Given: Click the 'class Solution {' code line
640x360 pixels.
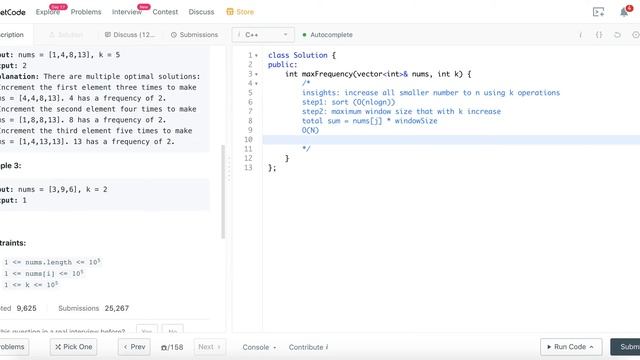Looking at the screenshot, I should pyautogui.click(x=302, y=56).
